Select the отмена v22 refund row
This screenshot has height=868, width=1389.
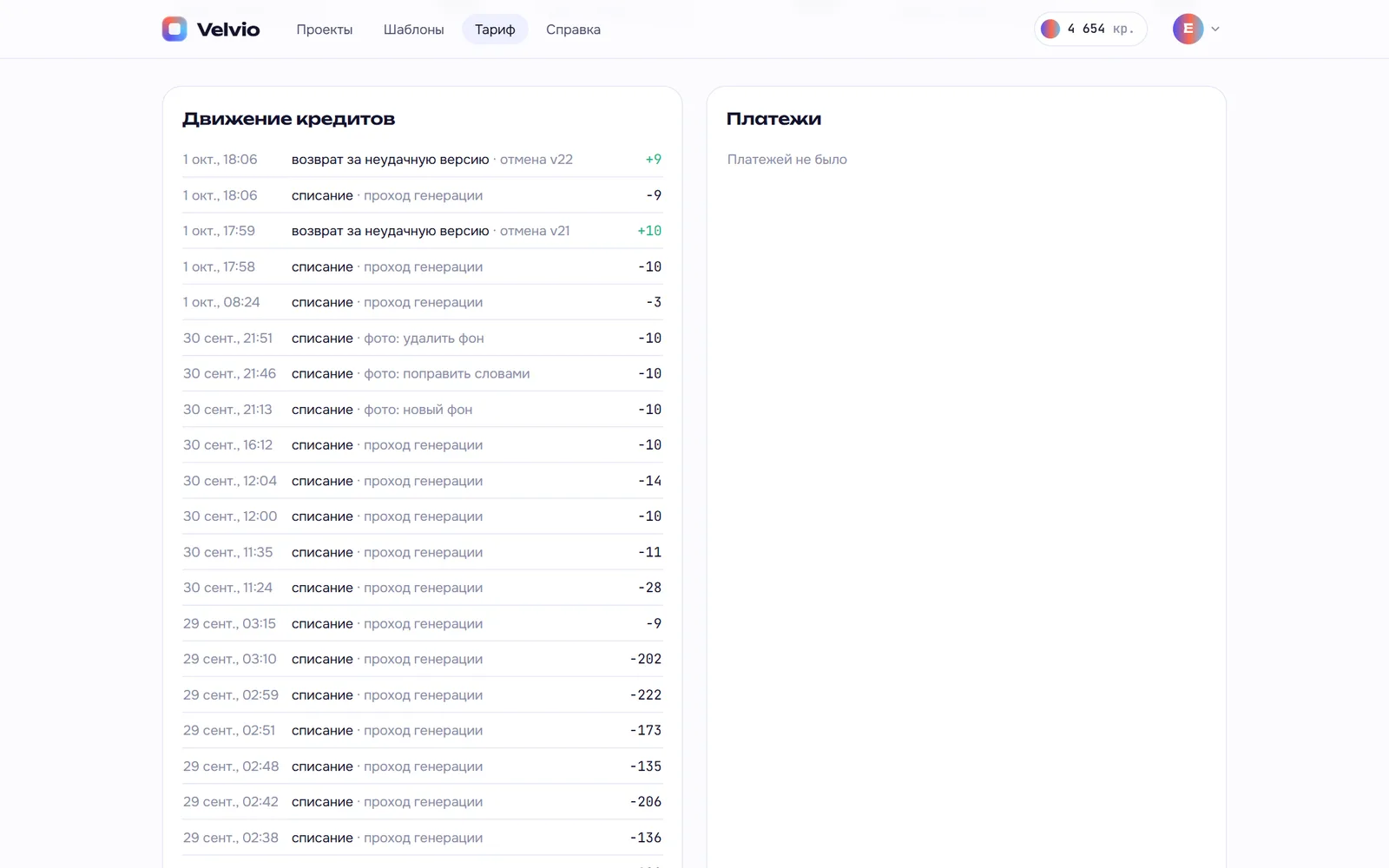click(x=422, y=160)
